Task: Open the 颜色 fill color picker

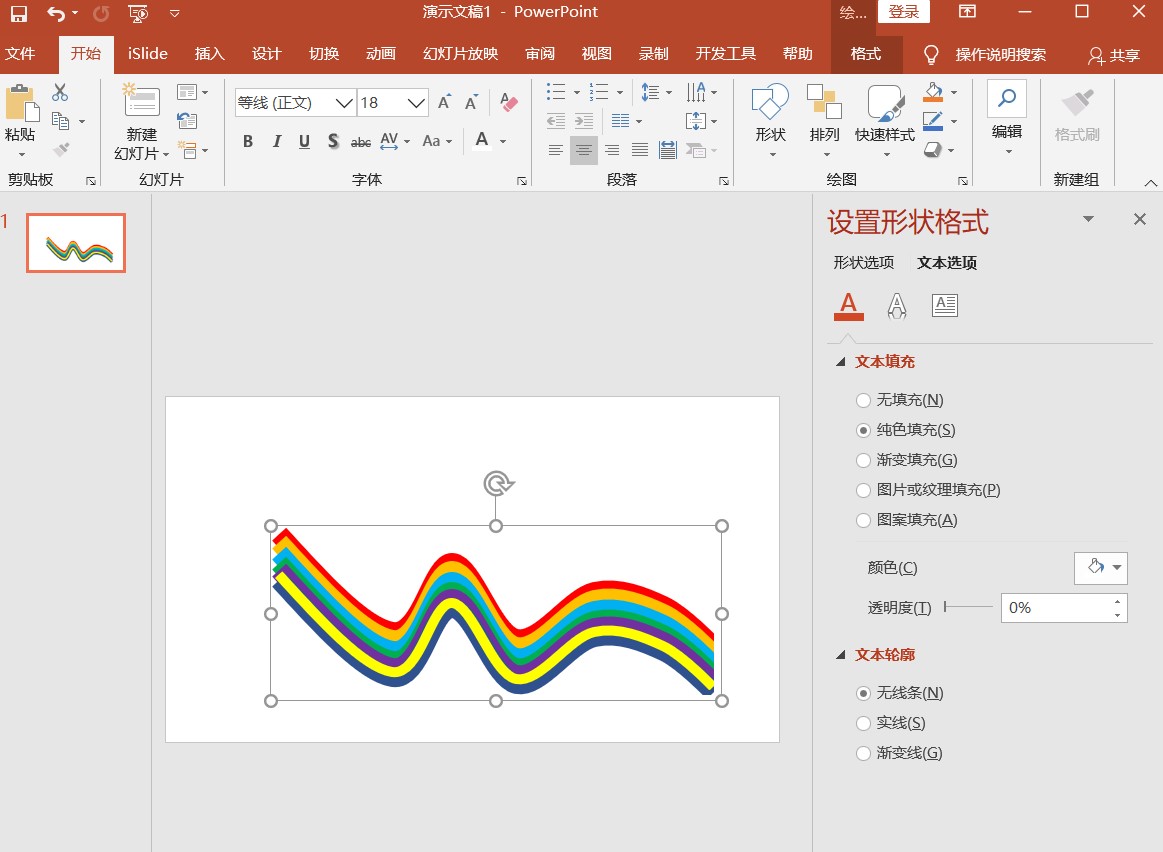Action: point(1100,568)
